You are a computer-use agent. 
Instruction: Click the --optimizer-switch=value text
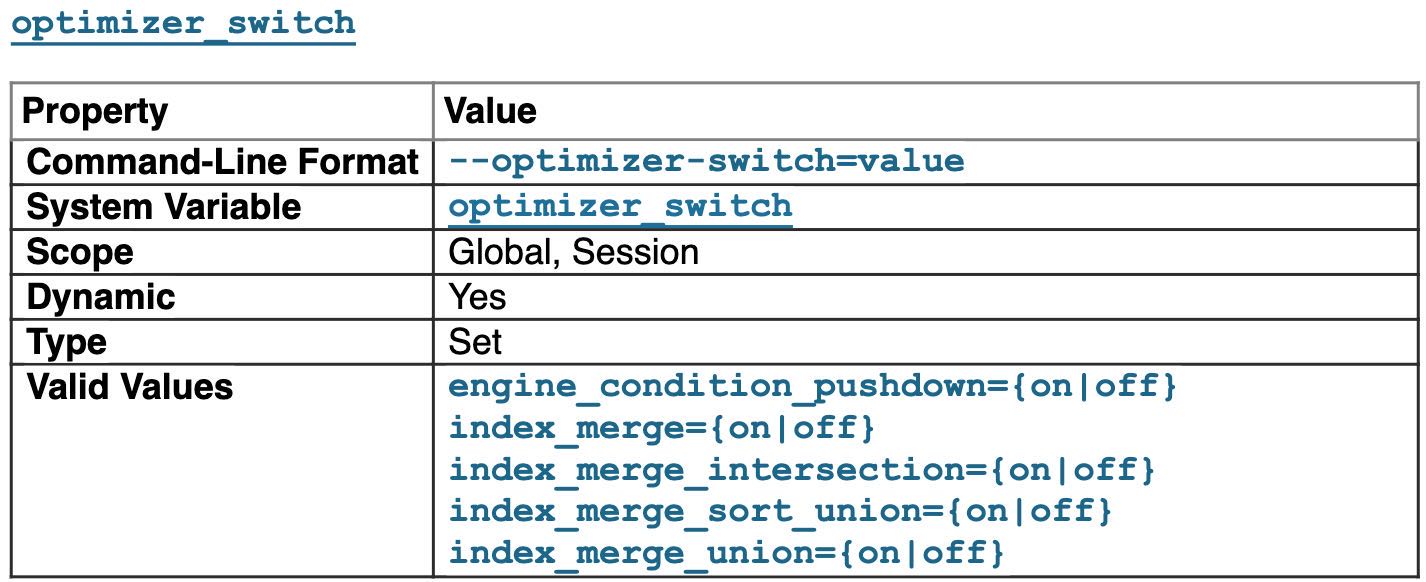point(706,162)
